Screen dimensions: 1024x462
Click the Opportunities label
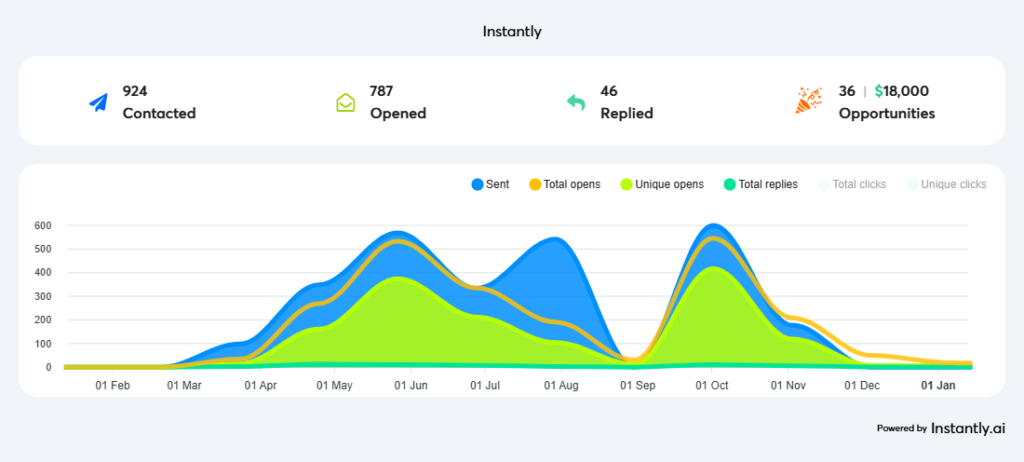(887, 114)
